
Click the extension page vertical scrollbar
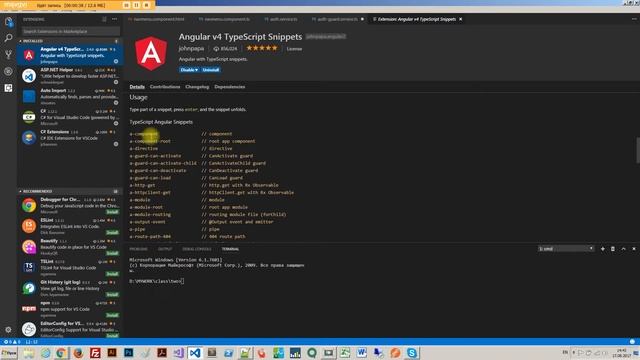638,150
